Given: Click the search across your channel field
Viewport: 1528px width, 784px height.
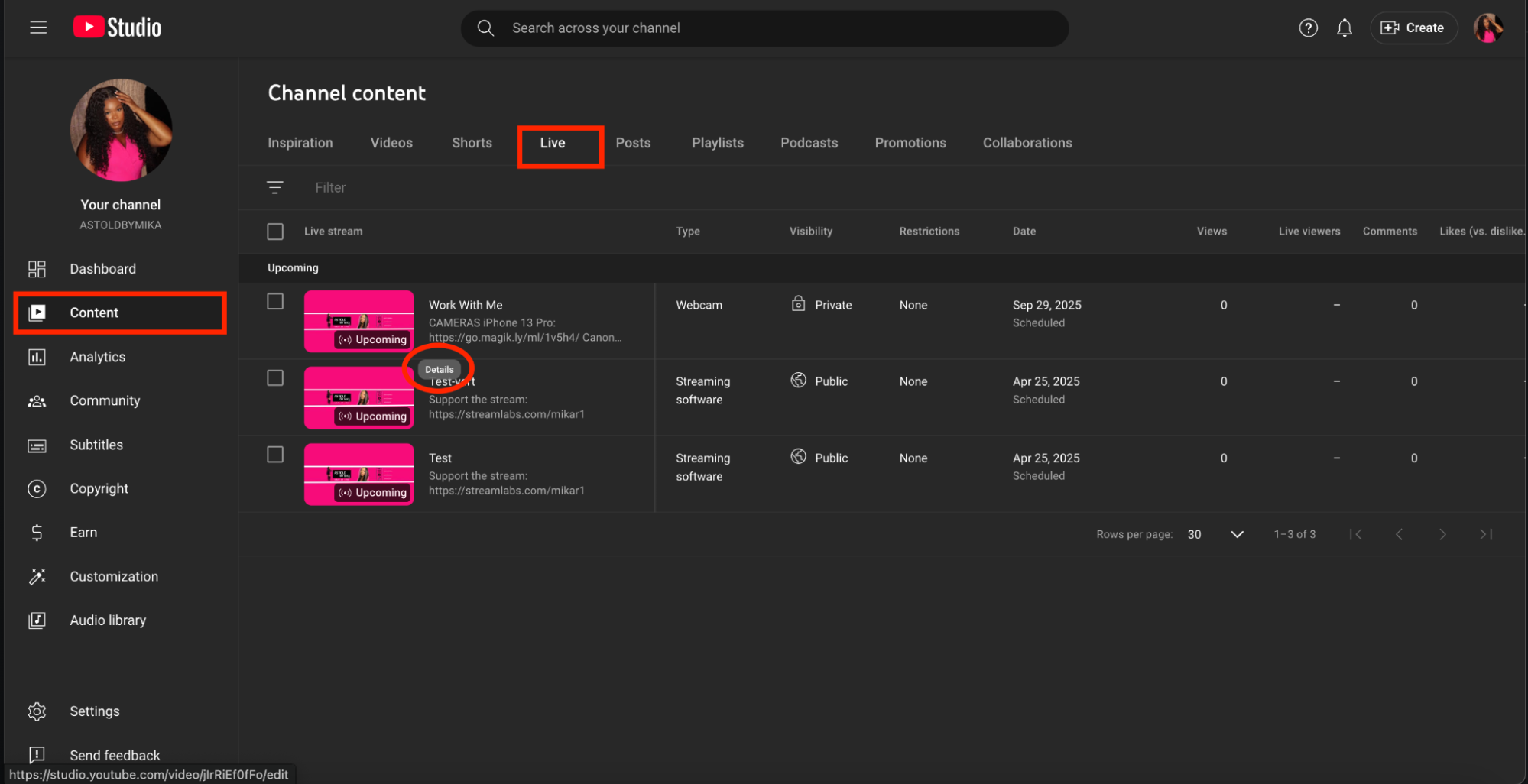Looking at the screenshot, I should click(764, 28).
